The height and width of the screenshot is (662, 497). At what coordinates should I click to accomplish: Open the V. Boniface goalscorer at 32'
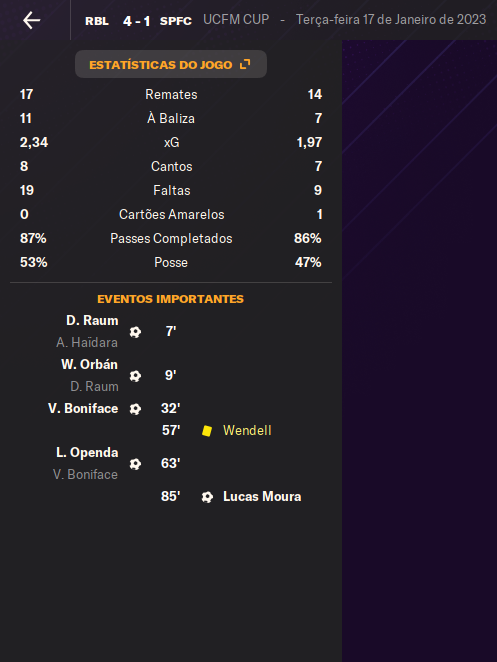83,409
